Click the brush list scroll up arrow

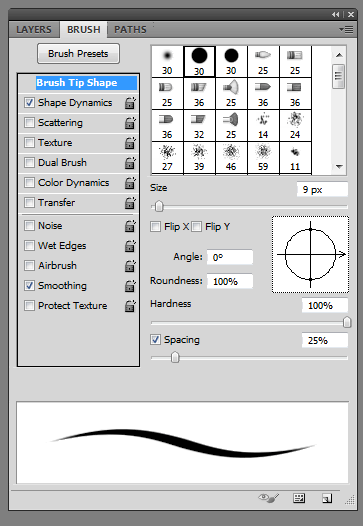339,55
